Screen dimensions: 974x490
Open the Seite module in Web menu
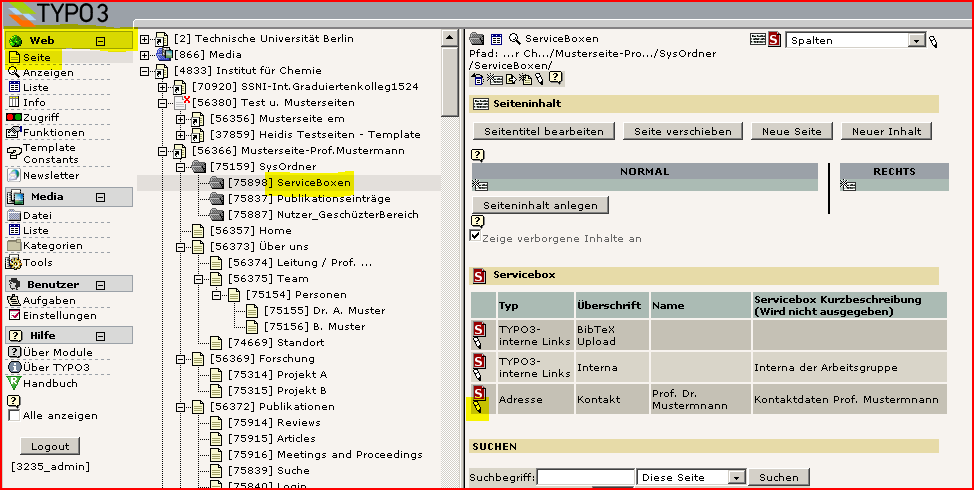coord(36,57)
